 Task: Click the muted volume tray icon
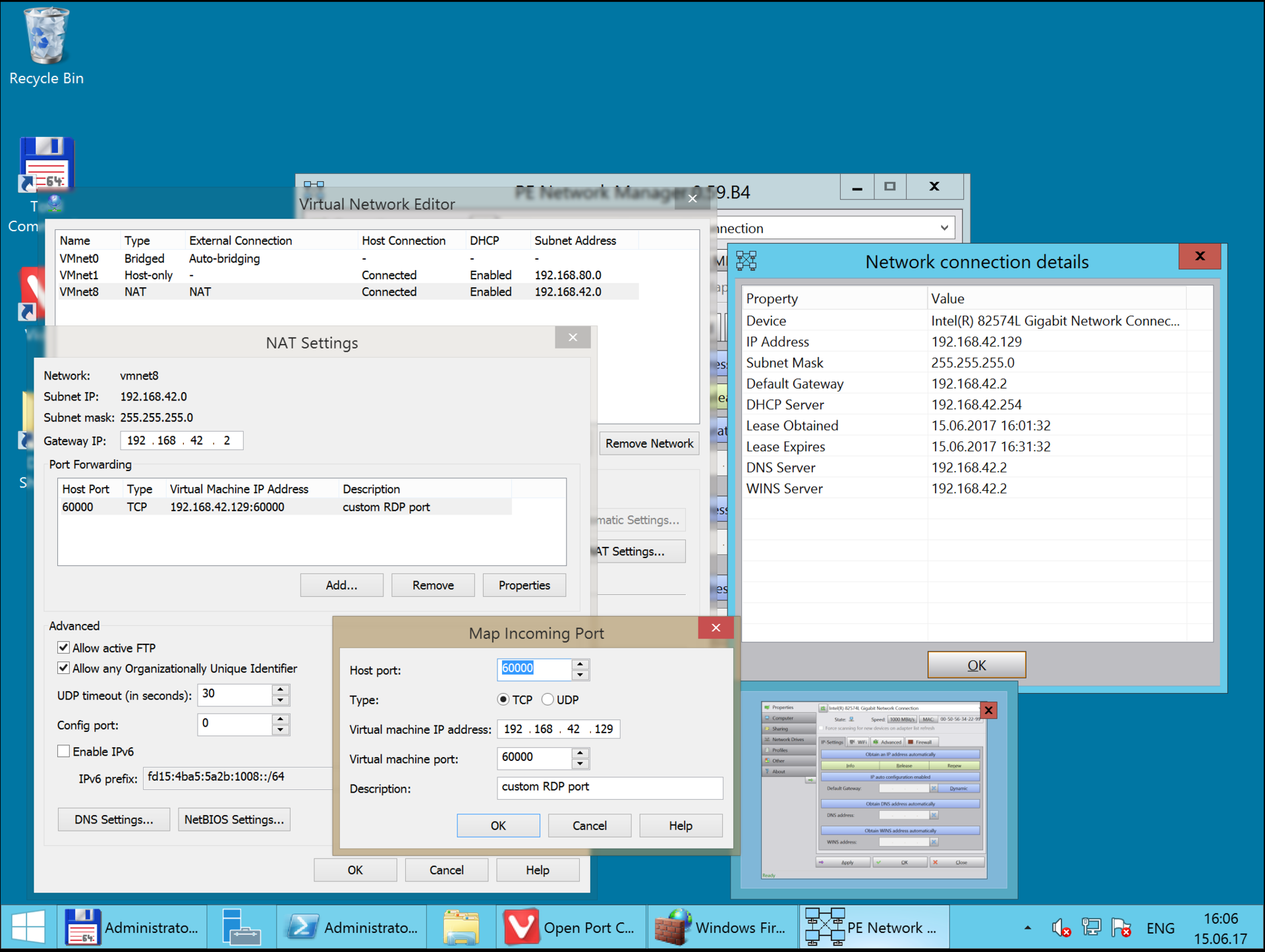[1061, 928]
